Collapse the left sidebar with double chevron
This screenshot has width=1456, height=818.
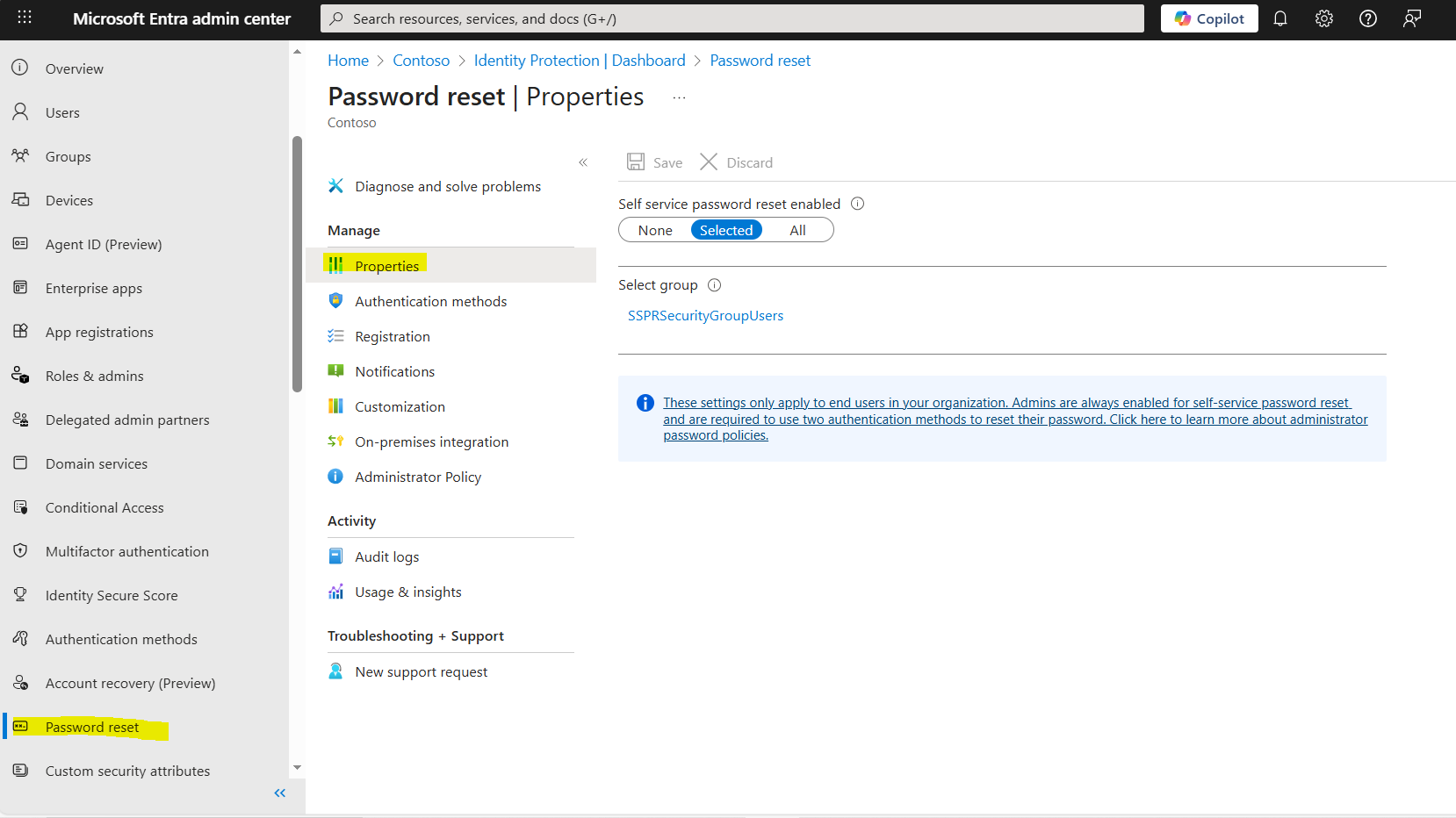(279, 793)
